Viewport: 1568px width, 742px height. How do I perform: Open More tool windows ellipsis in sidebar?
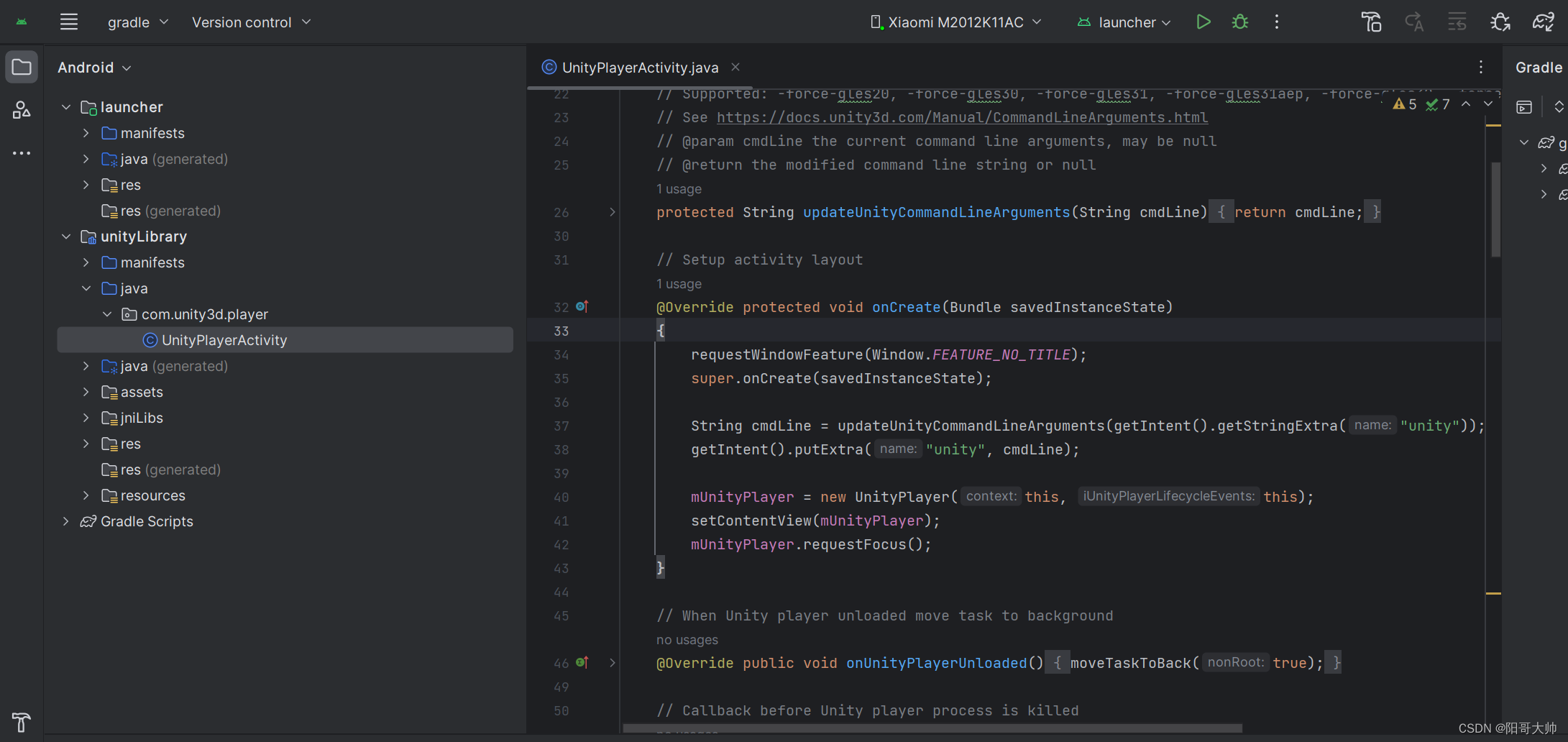(x=22, y=153)
